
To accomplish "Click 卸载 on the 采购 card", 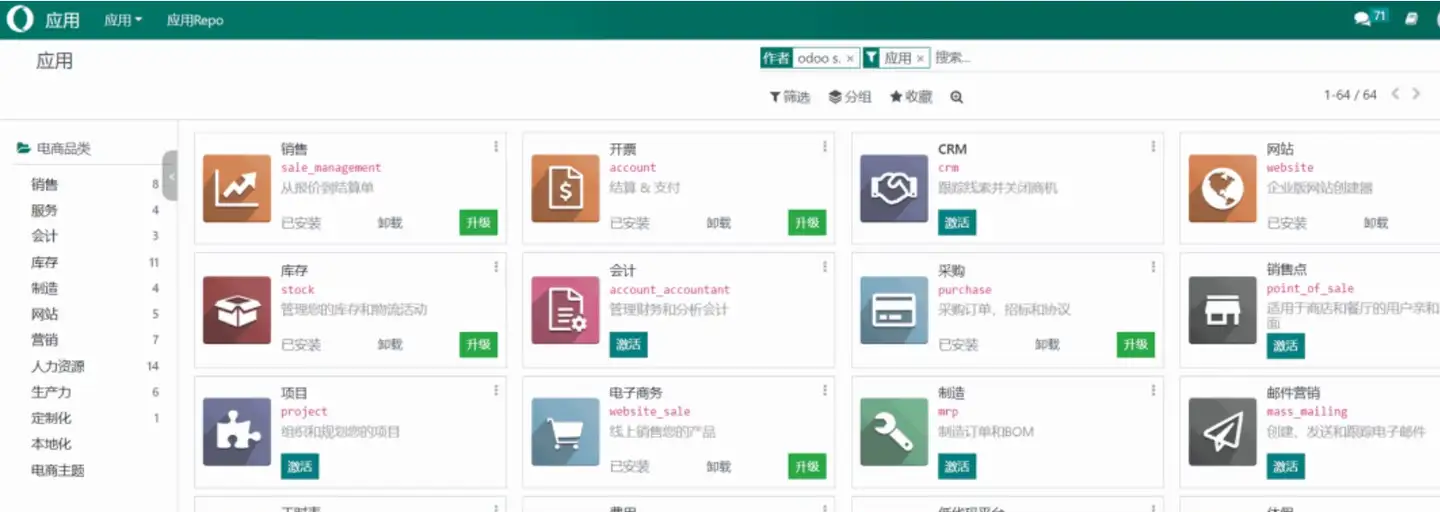I will pos(1047,345).
